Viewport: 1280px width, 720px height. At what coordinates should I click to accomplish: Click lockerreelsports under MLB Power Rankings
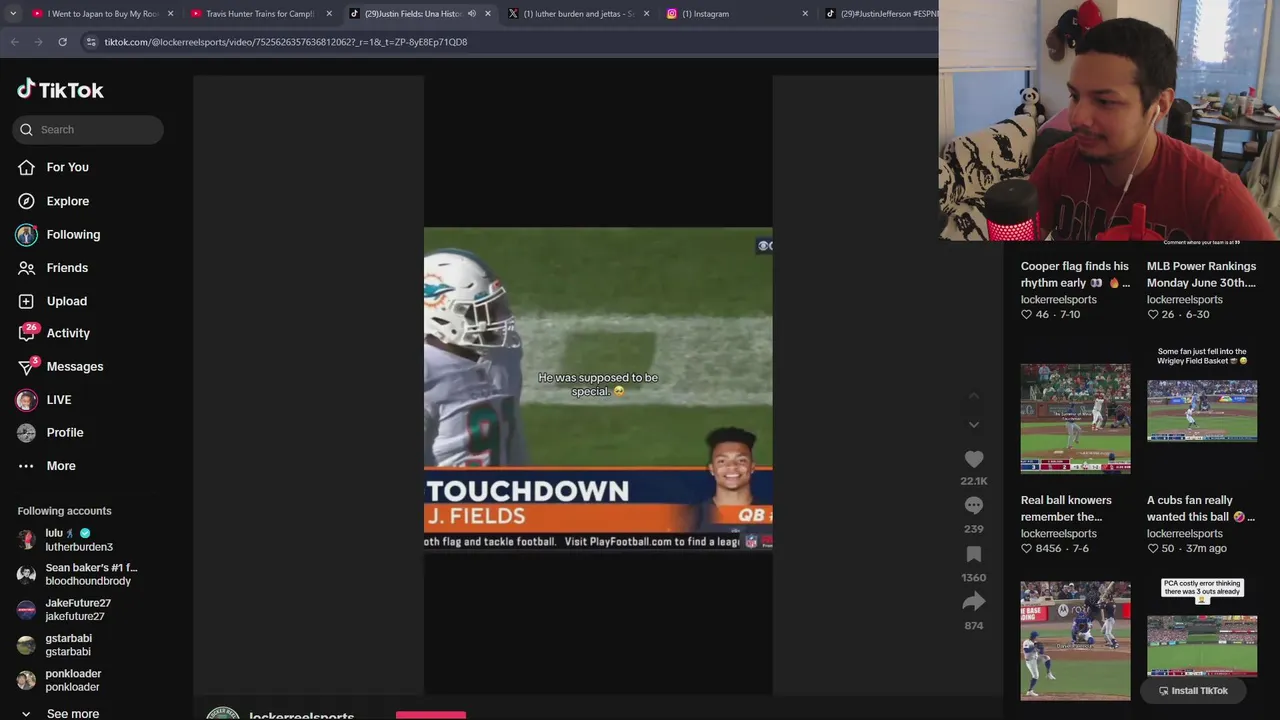point(1184,300)
